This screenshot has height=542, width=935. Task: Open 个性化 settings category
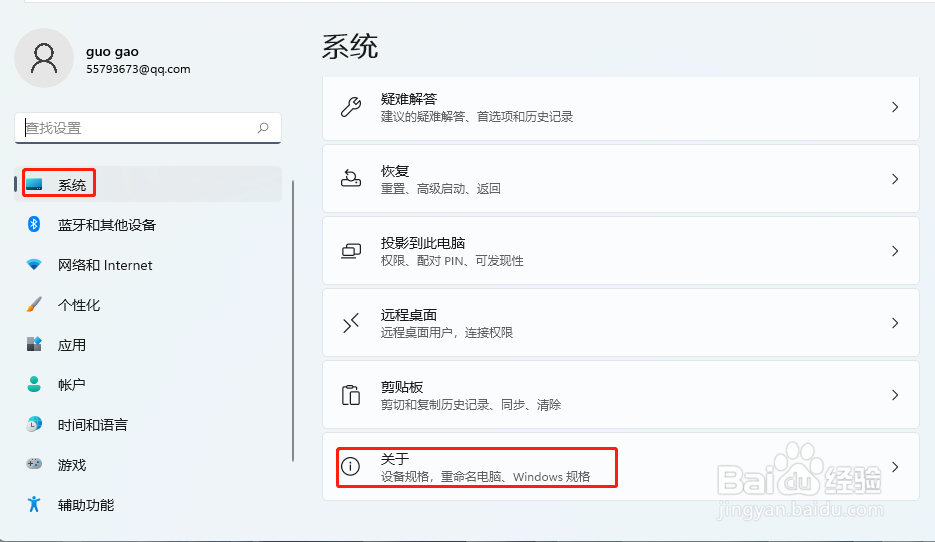point(79,305)
